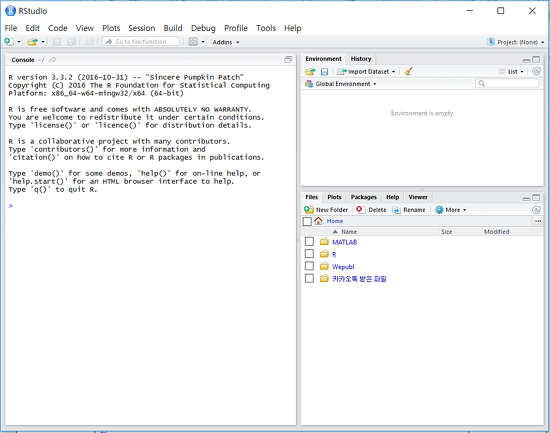Expand the recent files dropdown arrow
550x433 pixels.
pos(43,42)
